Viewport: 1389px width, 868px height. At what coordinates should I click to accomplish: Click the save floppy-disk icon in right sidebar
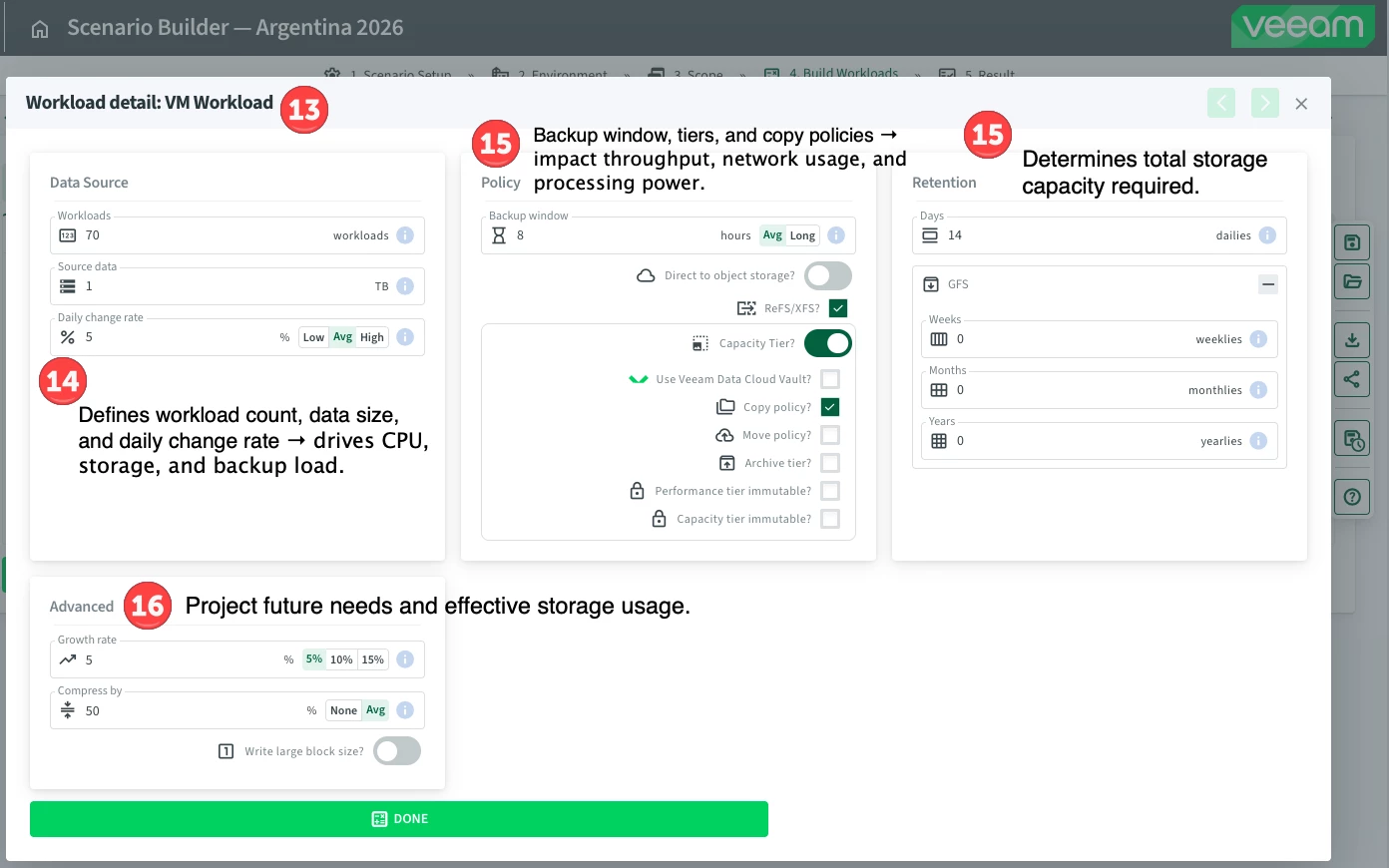1352,242
